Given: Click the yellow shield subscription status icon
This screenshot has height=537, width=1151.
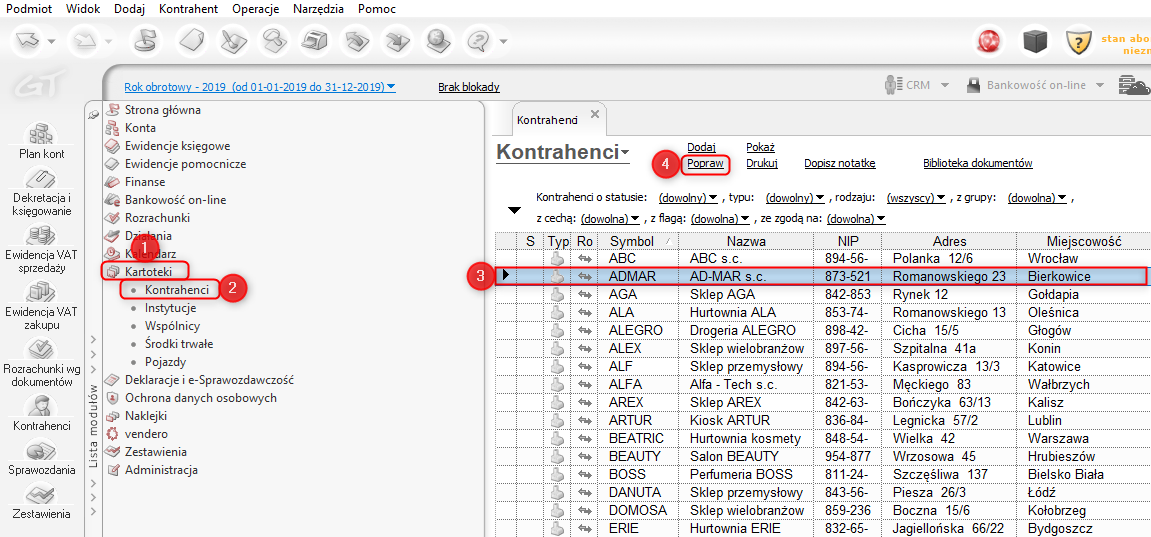Looking at the screenshot, I should tap(1080, 43).
